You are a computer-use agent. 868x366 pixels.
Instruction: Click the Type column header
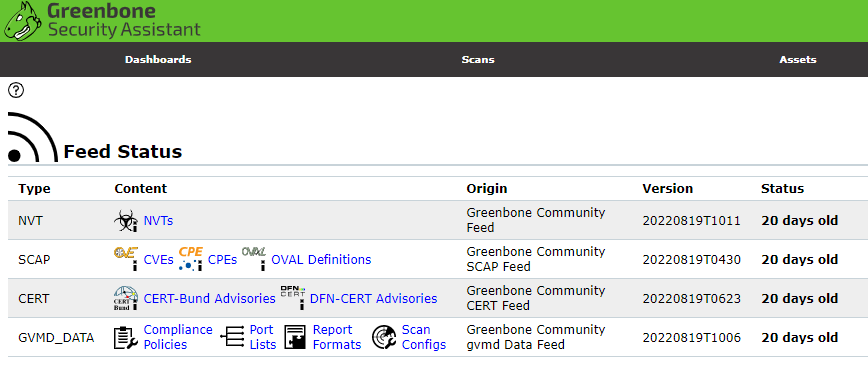tap(34, 189)
